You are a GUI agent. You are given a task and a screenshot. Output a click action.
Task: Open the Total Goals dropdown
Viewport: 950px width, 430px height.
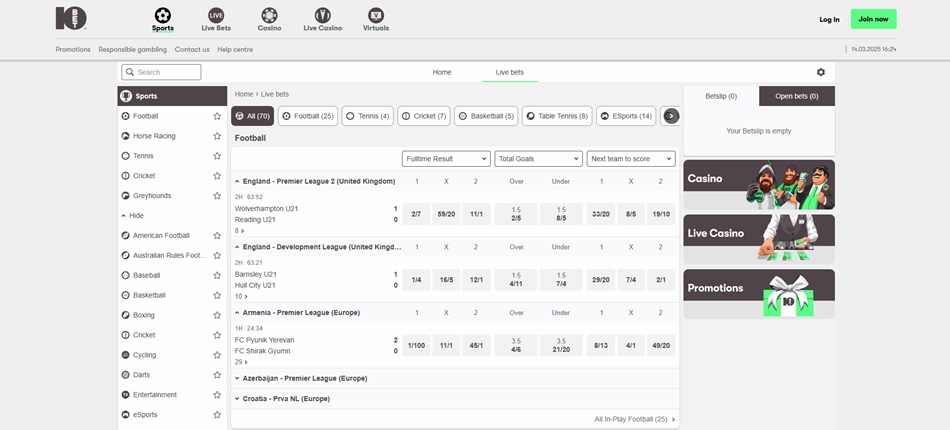(538, 159)
